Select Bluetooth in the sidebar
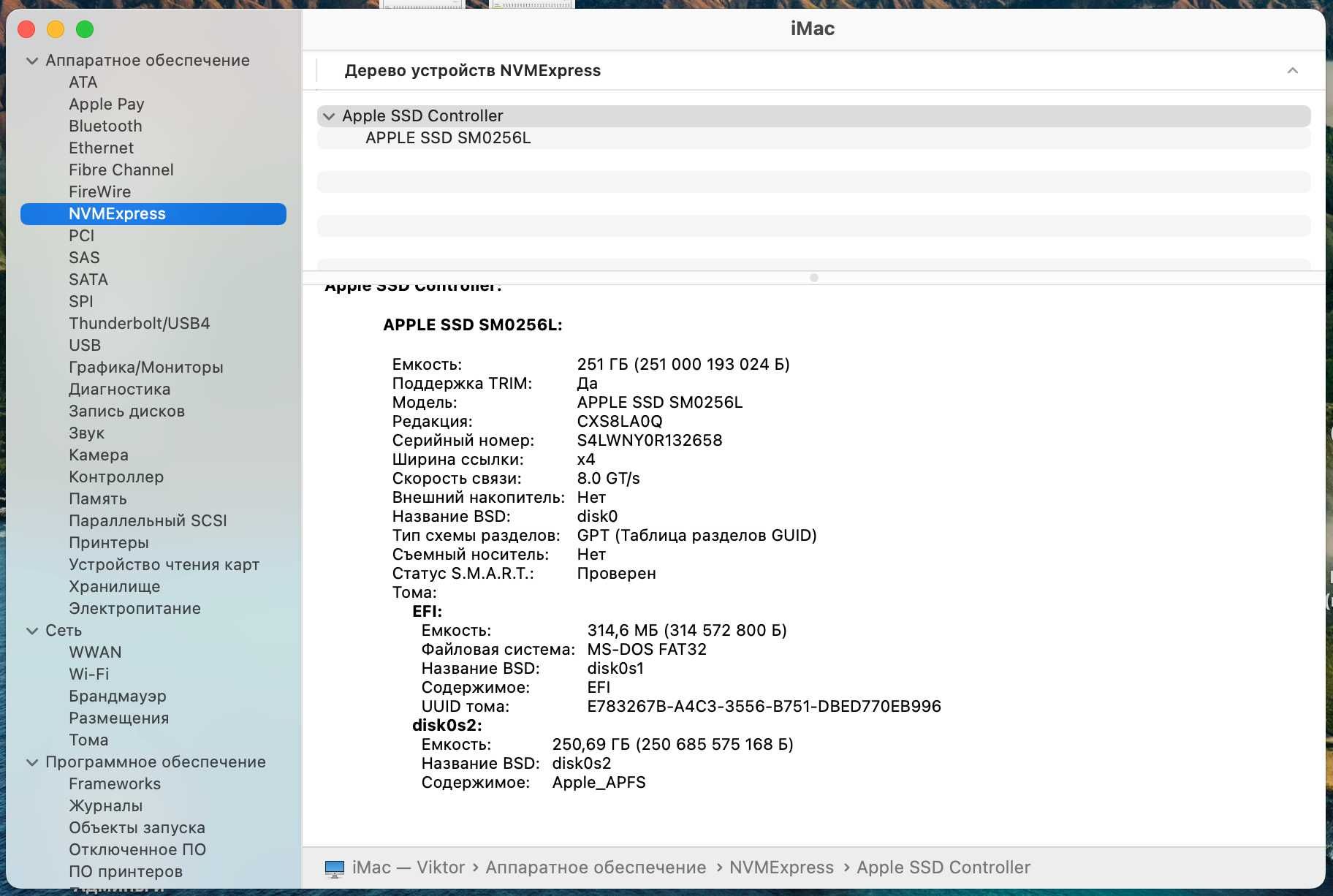The image size is (1333, 896). (x=105, y=126)
